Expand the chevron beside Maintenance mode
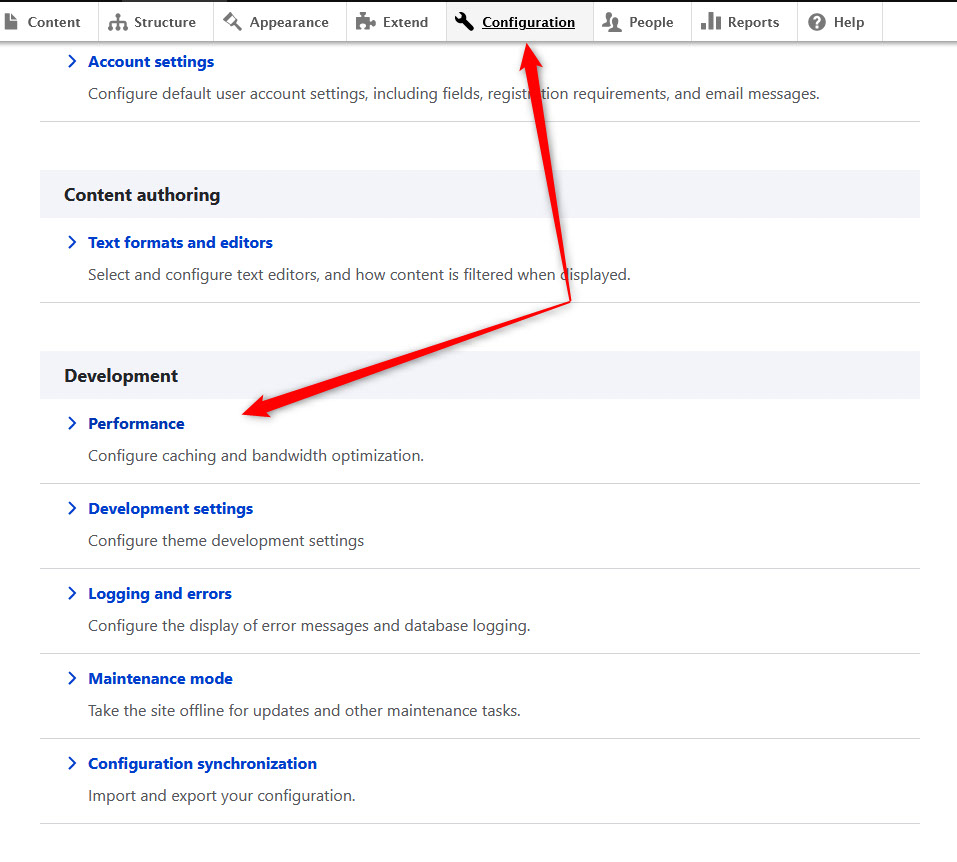 71,678
